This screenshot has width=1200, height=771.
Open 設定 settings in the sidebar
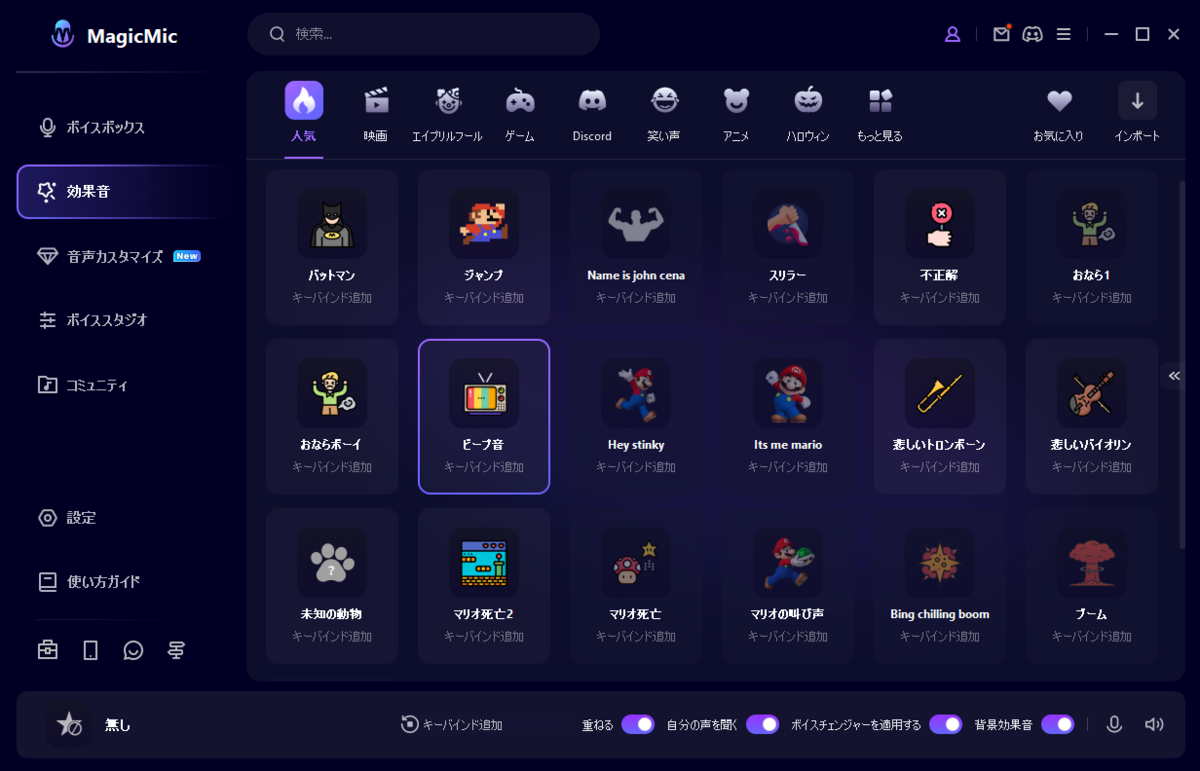click(x=117, y=517)
